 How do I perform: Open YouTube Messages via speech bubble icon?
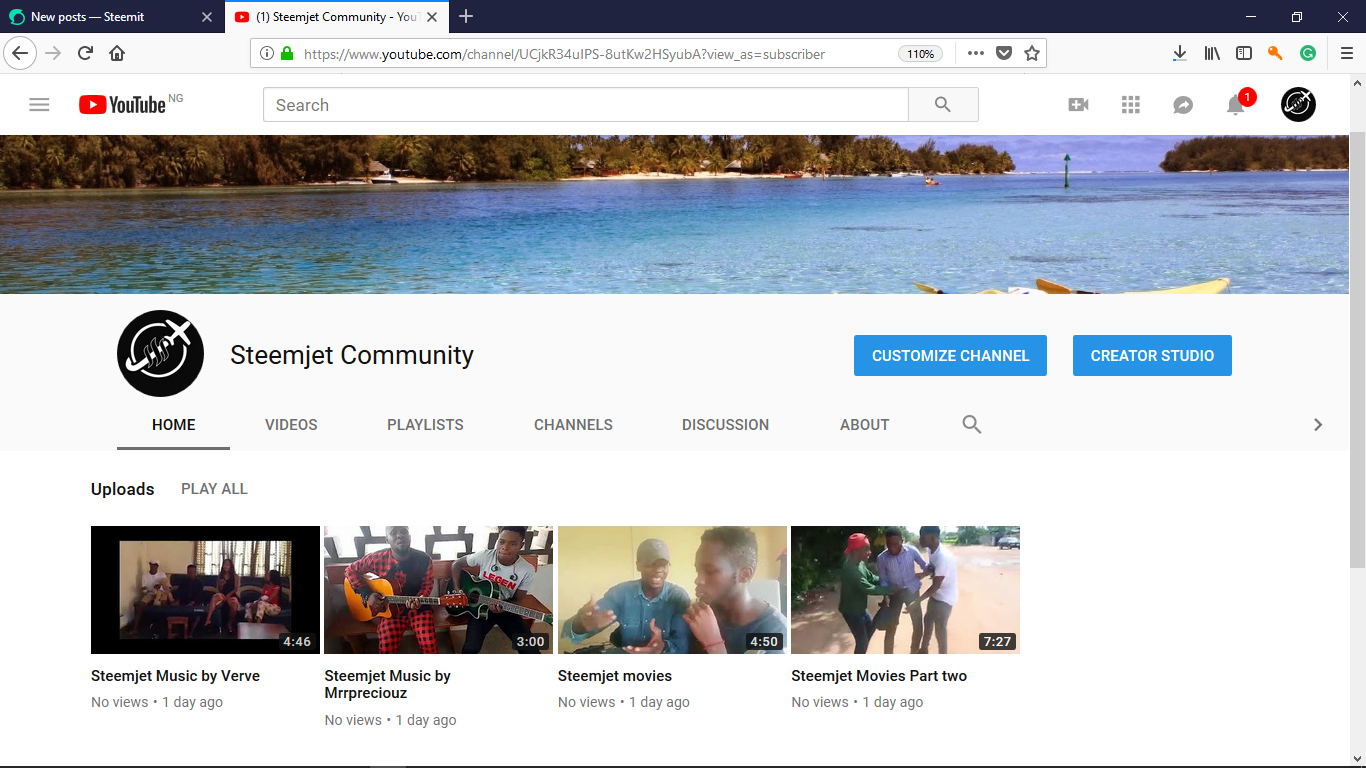1183,104
